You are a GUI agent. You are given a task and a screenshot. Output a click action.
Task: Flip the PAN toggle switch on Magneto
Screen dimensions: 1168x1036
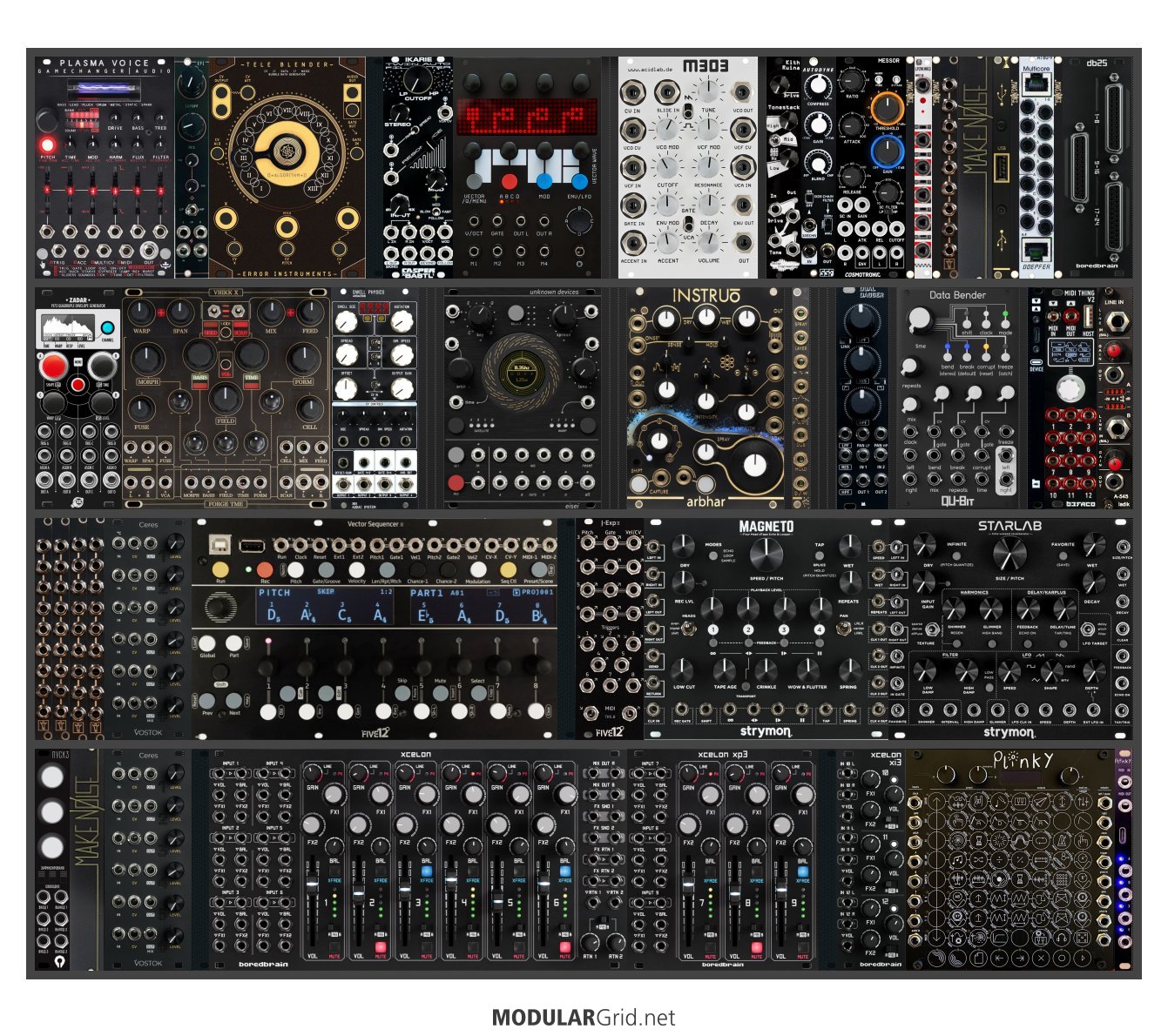point(844,629)
